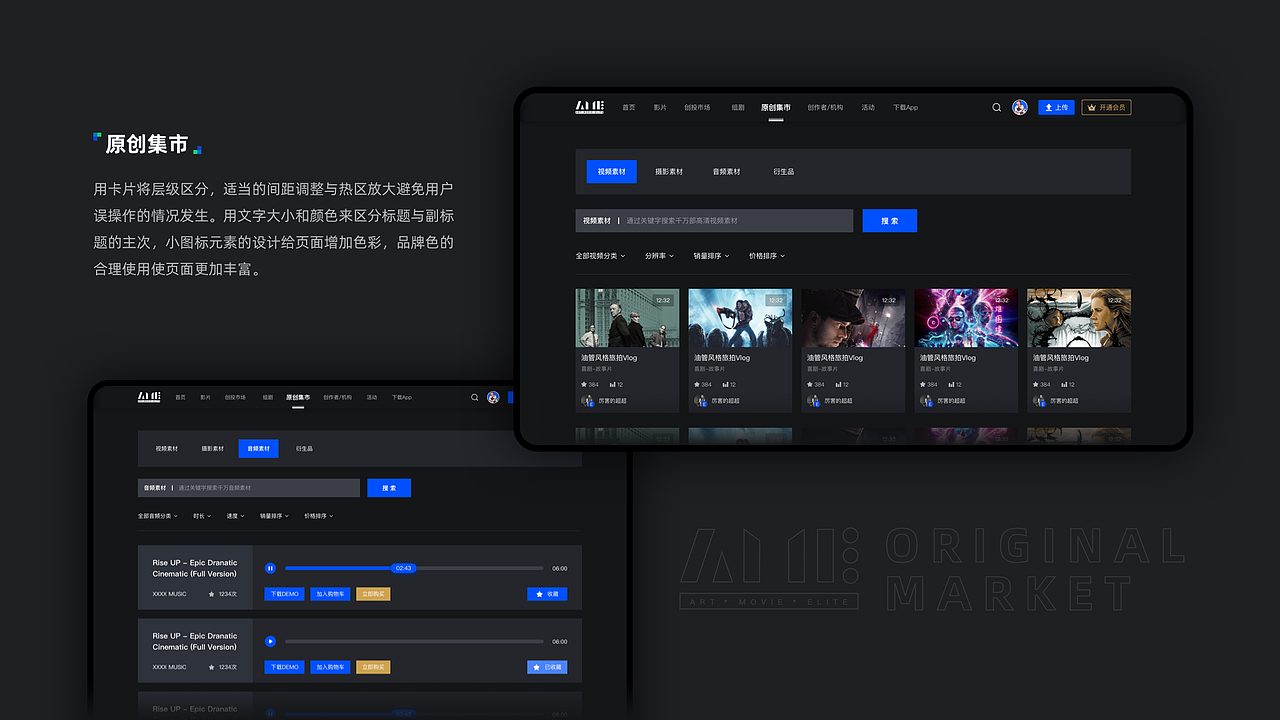The height and width of the screenshot is (720, 1280).
Task: Open 创投市场 in the video screen nav
Action: [x=697, y=107]
